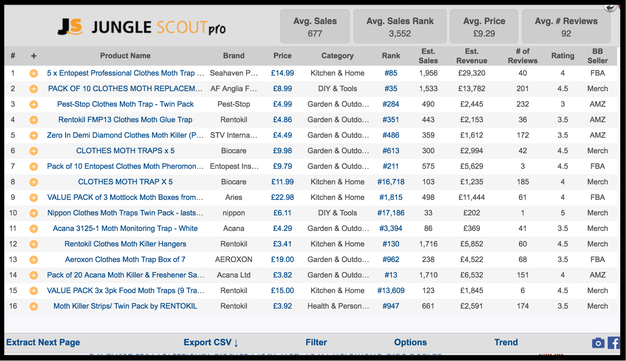This screenshot has height=361, width=626.
Task: Click the orange plus for PACK OF 10 CLOTHES MOTH REPLACEM
Action: click(34, 89)
